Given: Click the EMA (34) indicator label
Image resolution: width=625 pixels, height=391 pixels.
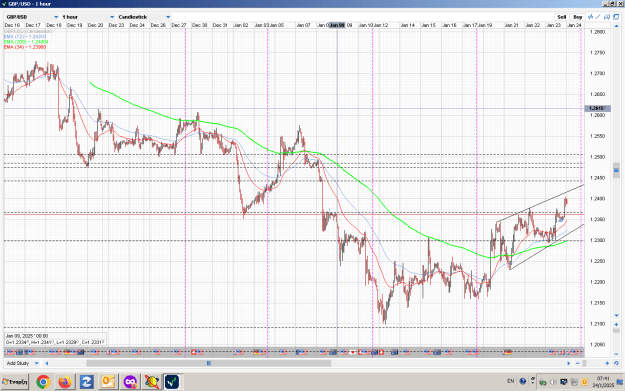Looking at the screenshot, I should 25,47.
